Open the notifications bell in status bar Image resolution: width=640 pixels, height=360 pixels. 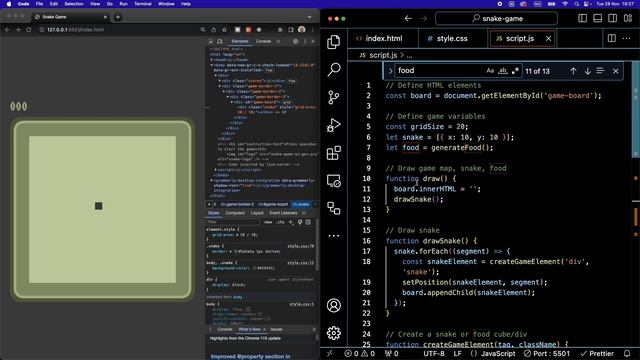tap(627, 353)
